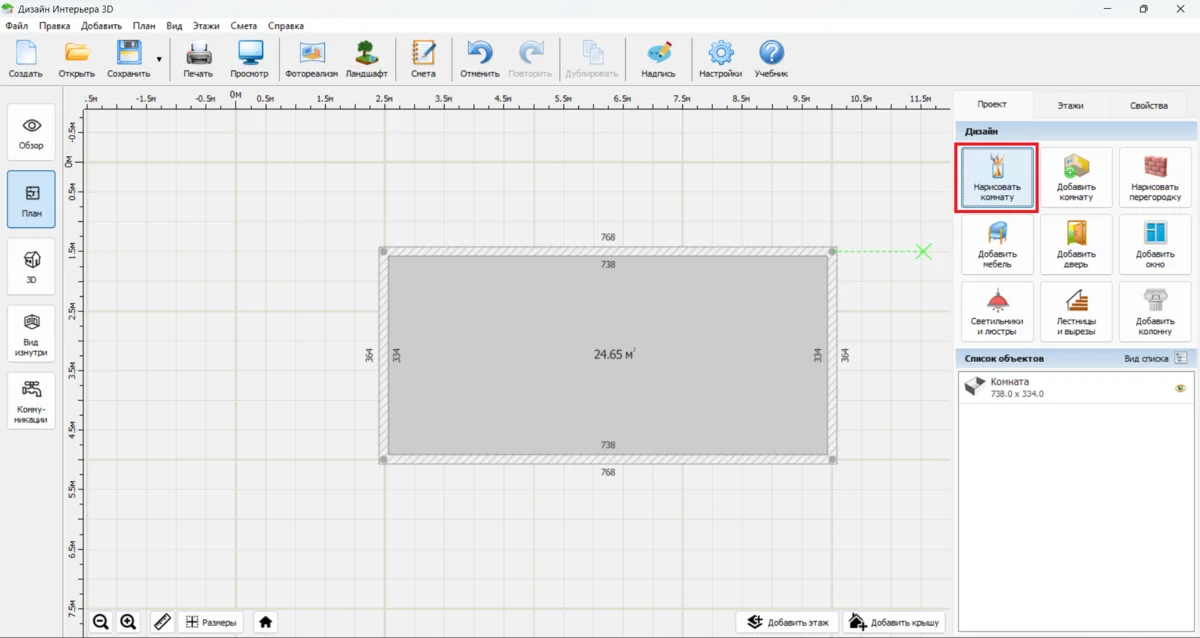Print the plan with the Печать icon

(x=198, y=59)
